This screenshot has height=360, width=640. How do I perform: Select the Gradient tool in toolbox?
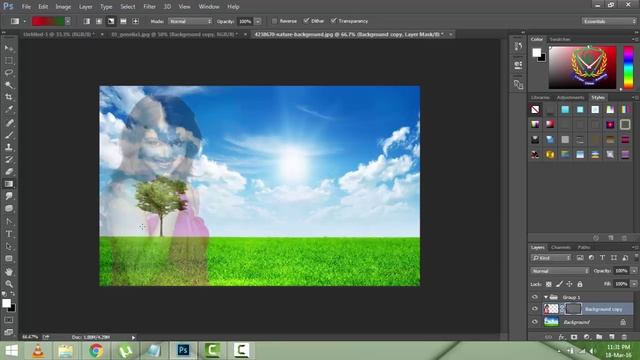click(x=9, y=184)
